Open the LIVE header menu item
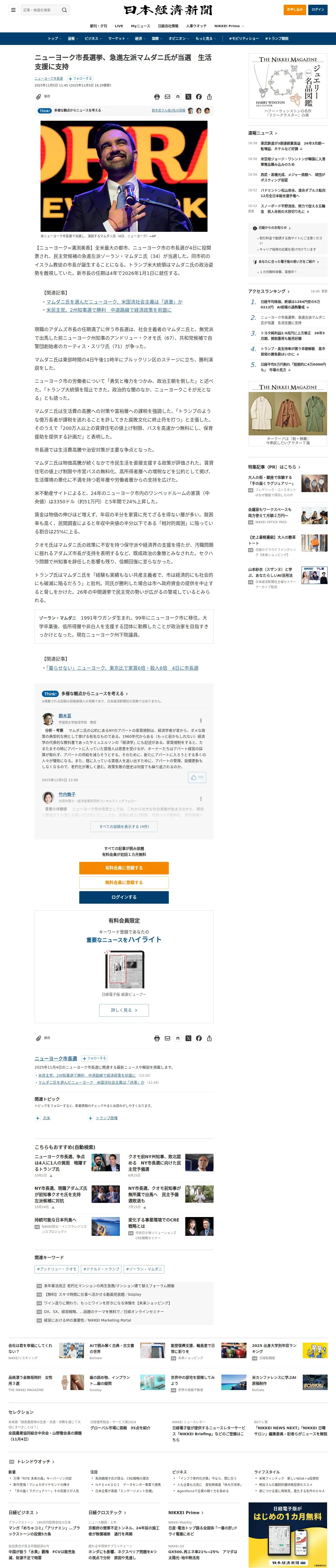This screenshot has height=1568, width=336. (119, 26)
